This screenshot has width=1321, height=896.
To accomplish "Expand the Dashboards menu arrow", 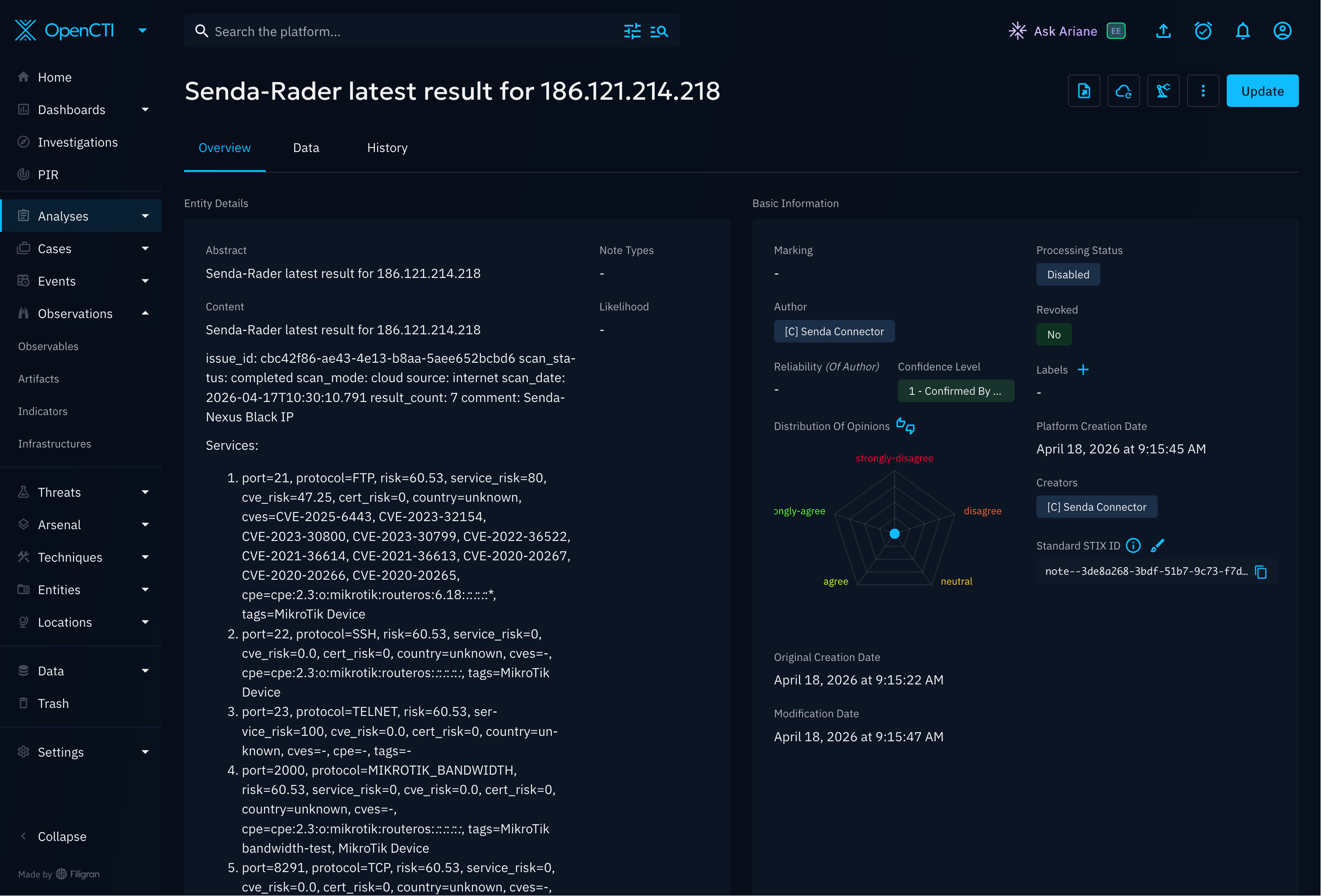I will 145,110.
